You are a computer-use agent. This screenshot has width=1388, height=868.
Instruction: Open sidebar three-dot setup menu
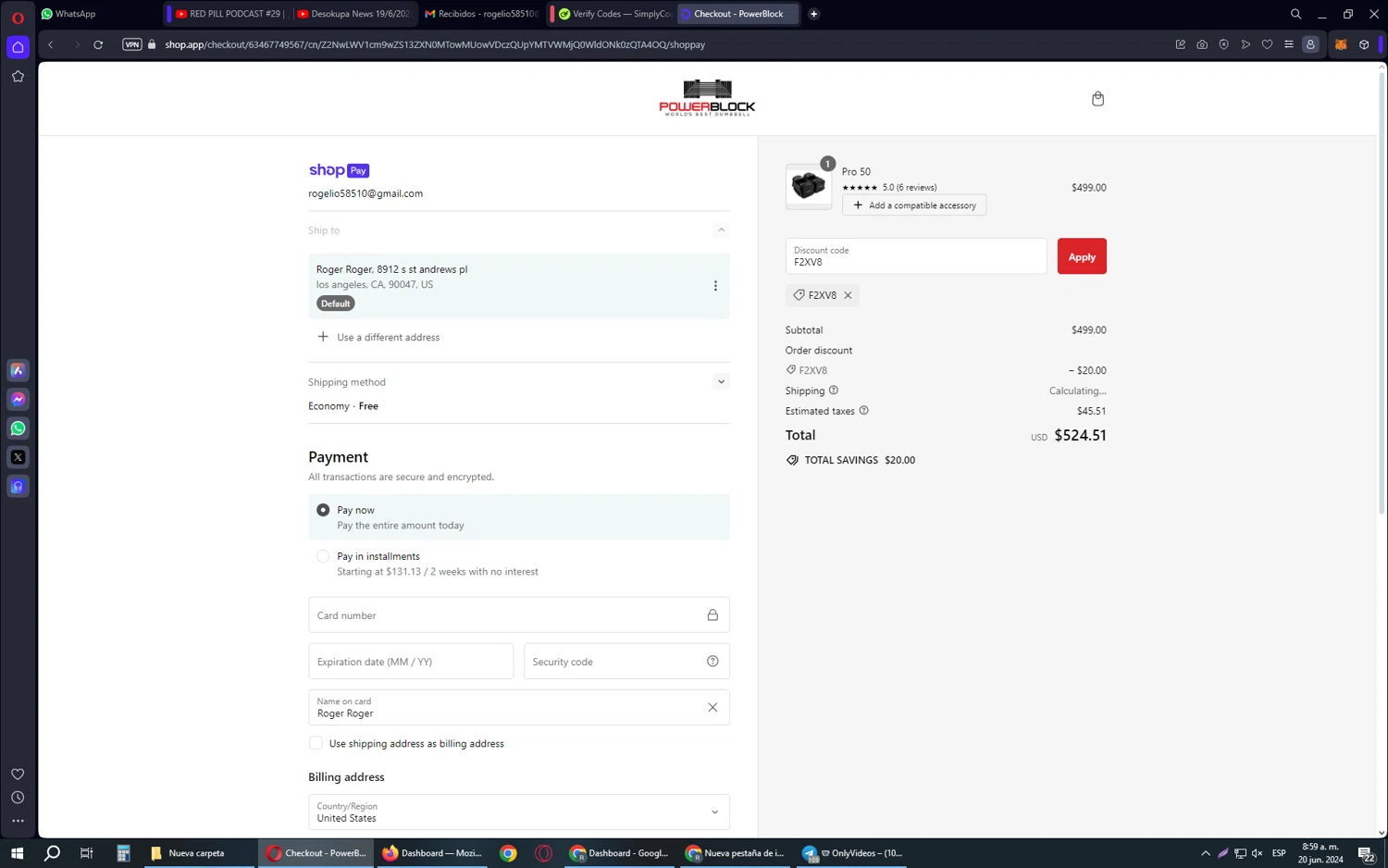pos(18,821)
